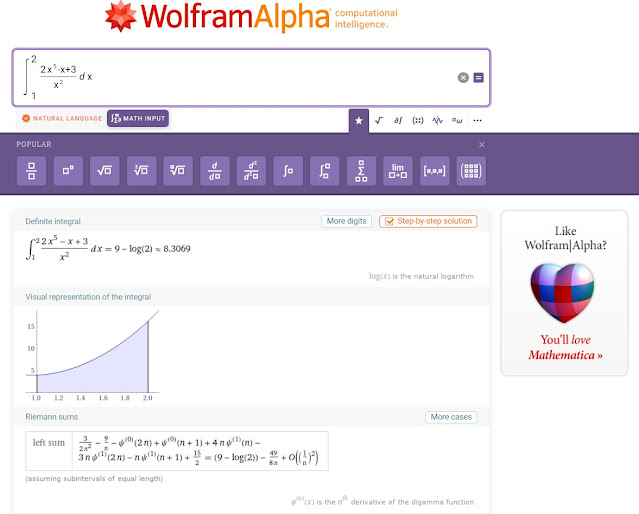Insert a summation template

361,171
